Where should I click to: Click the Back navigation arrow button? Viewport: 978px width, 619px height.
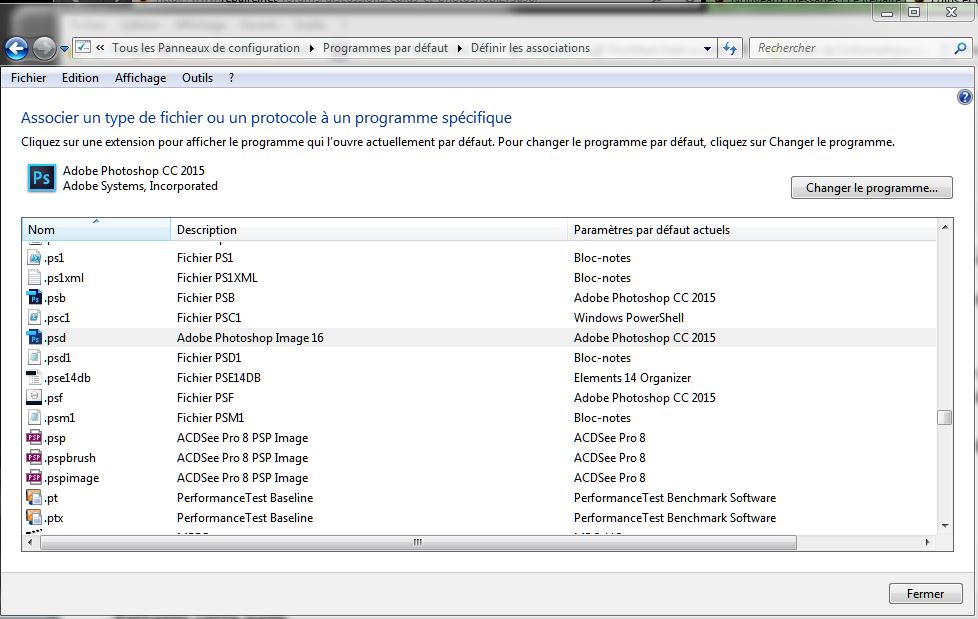pyautogui.click(x=17, y=49)
